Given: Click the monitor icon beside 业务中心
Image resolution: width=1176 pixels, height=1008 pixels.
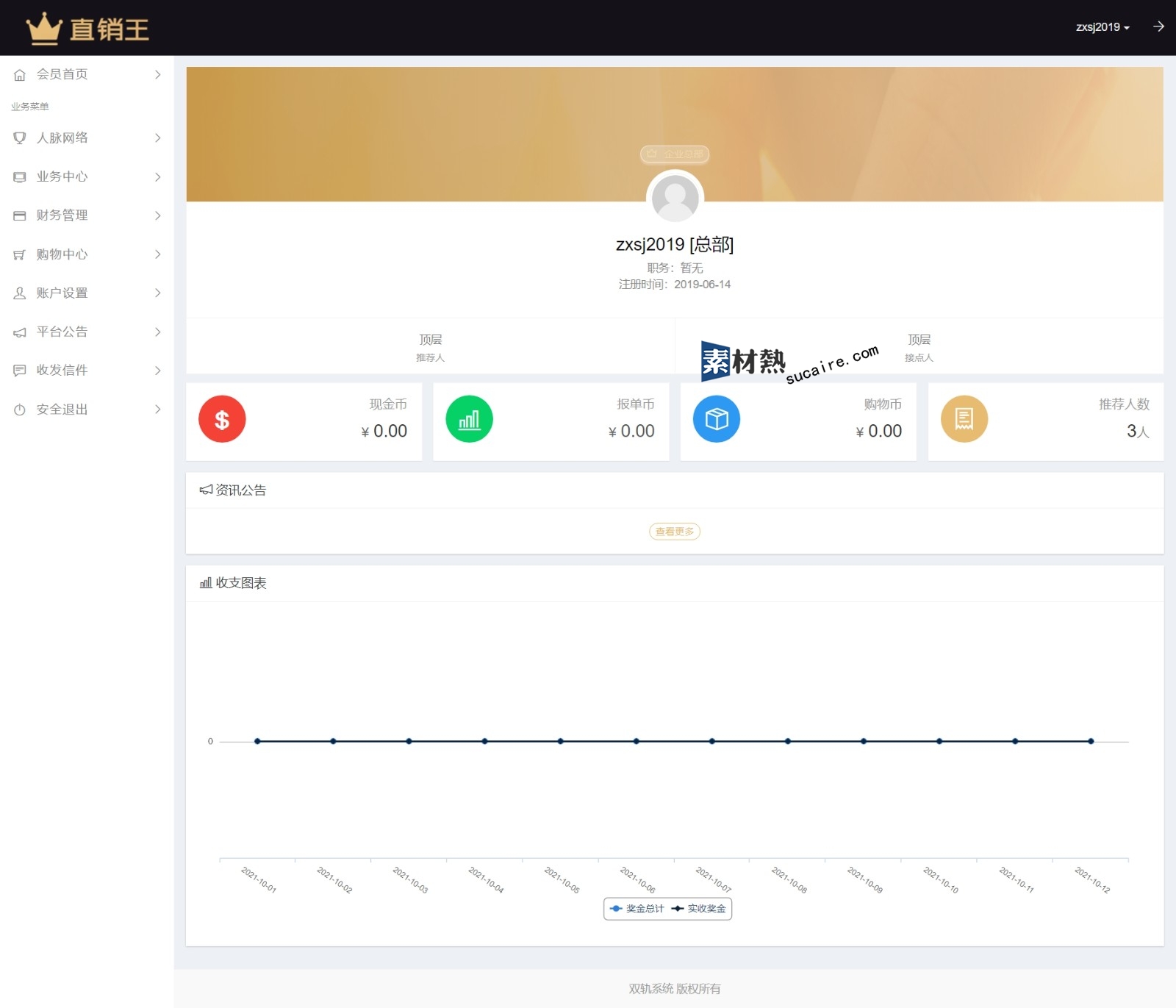Looking at the screenshot, I should coord(20,176).
